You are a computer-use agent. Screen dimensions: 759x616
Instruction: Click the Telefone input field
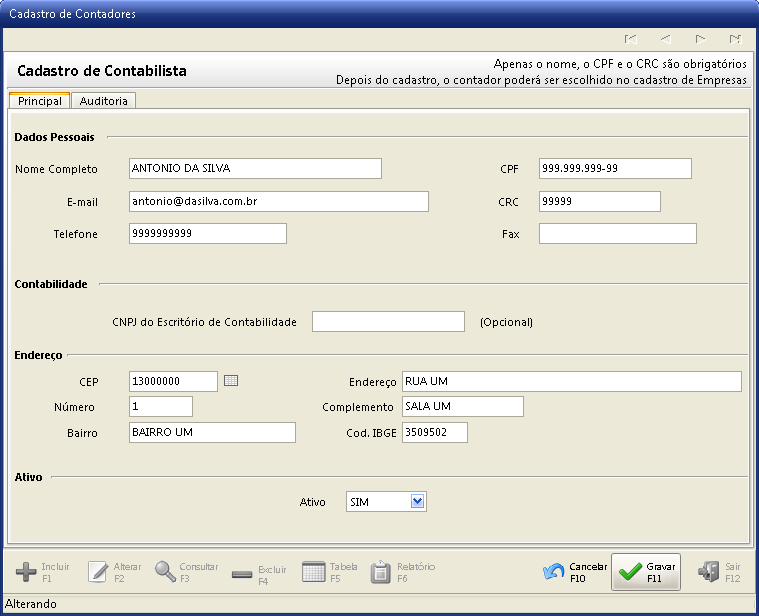coord(208,233)
